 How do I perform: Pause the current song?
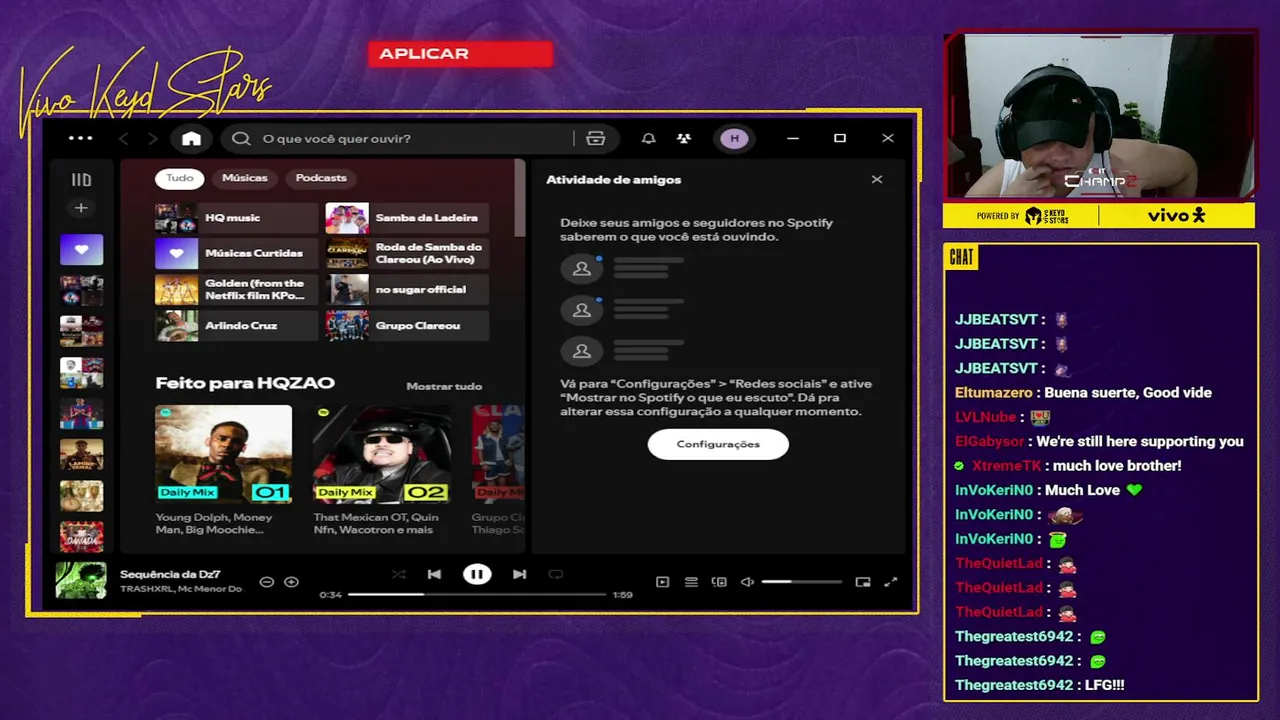pos(477,574)
